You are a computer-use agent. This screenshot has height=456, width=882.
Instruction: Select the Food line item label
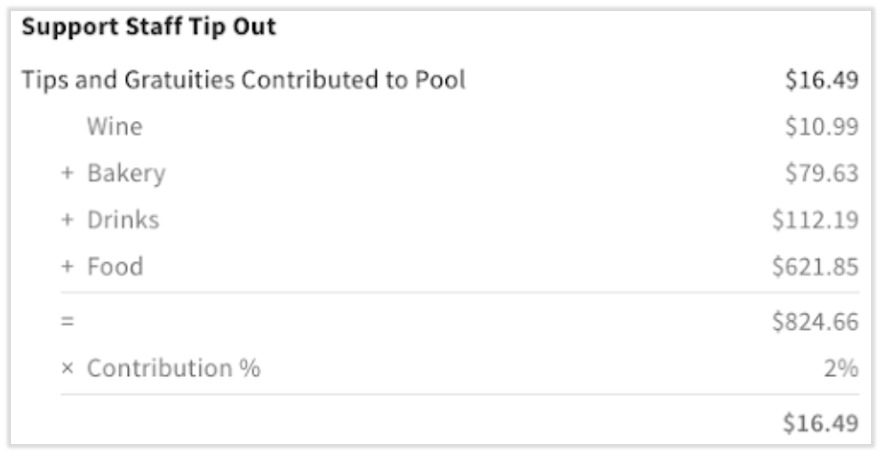pyautogui.click(x=115, y=267)
